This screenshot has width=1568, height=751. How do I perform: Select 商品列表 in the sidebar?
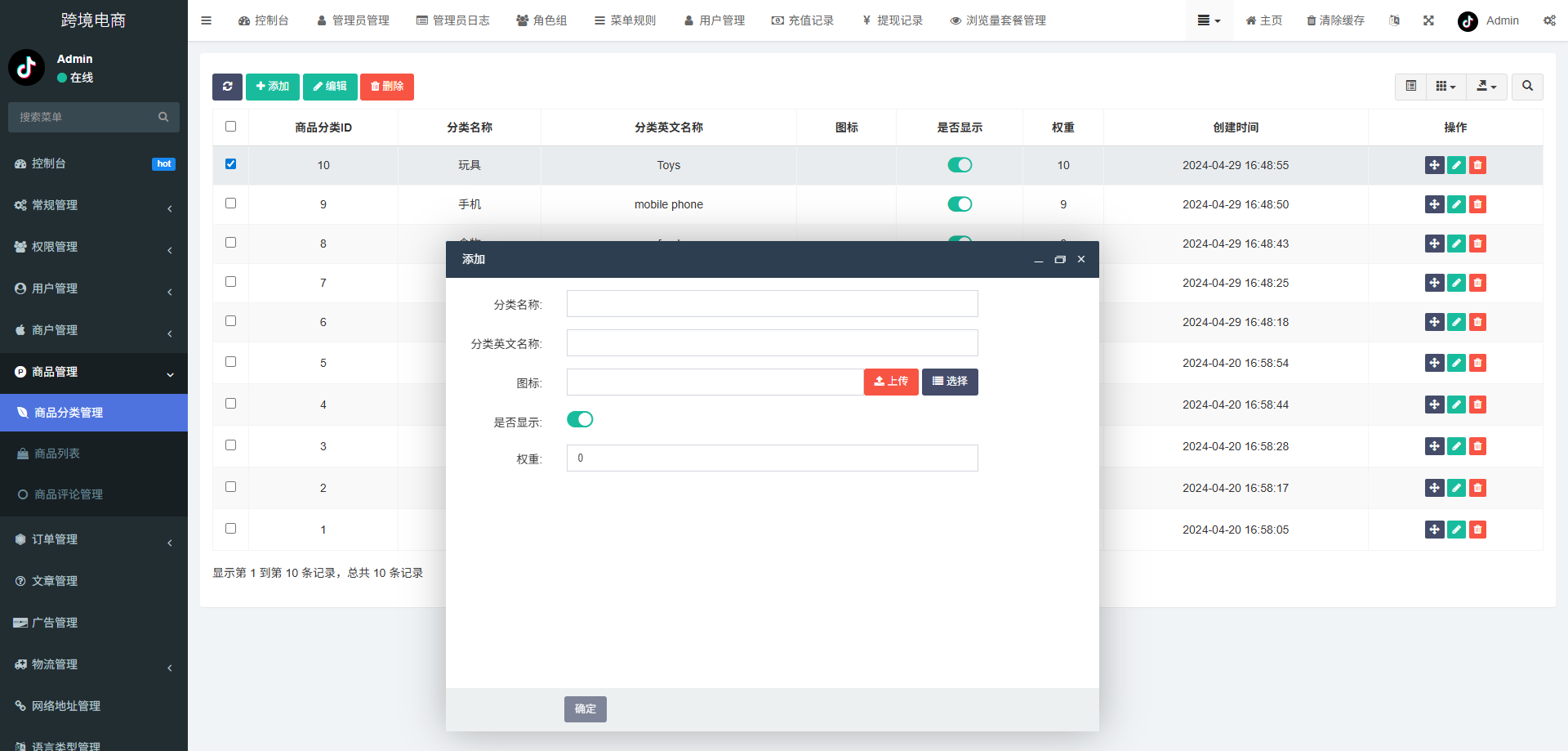[x=56, y=453]
